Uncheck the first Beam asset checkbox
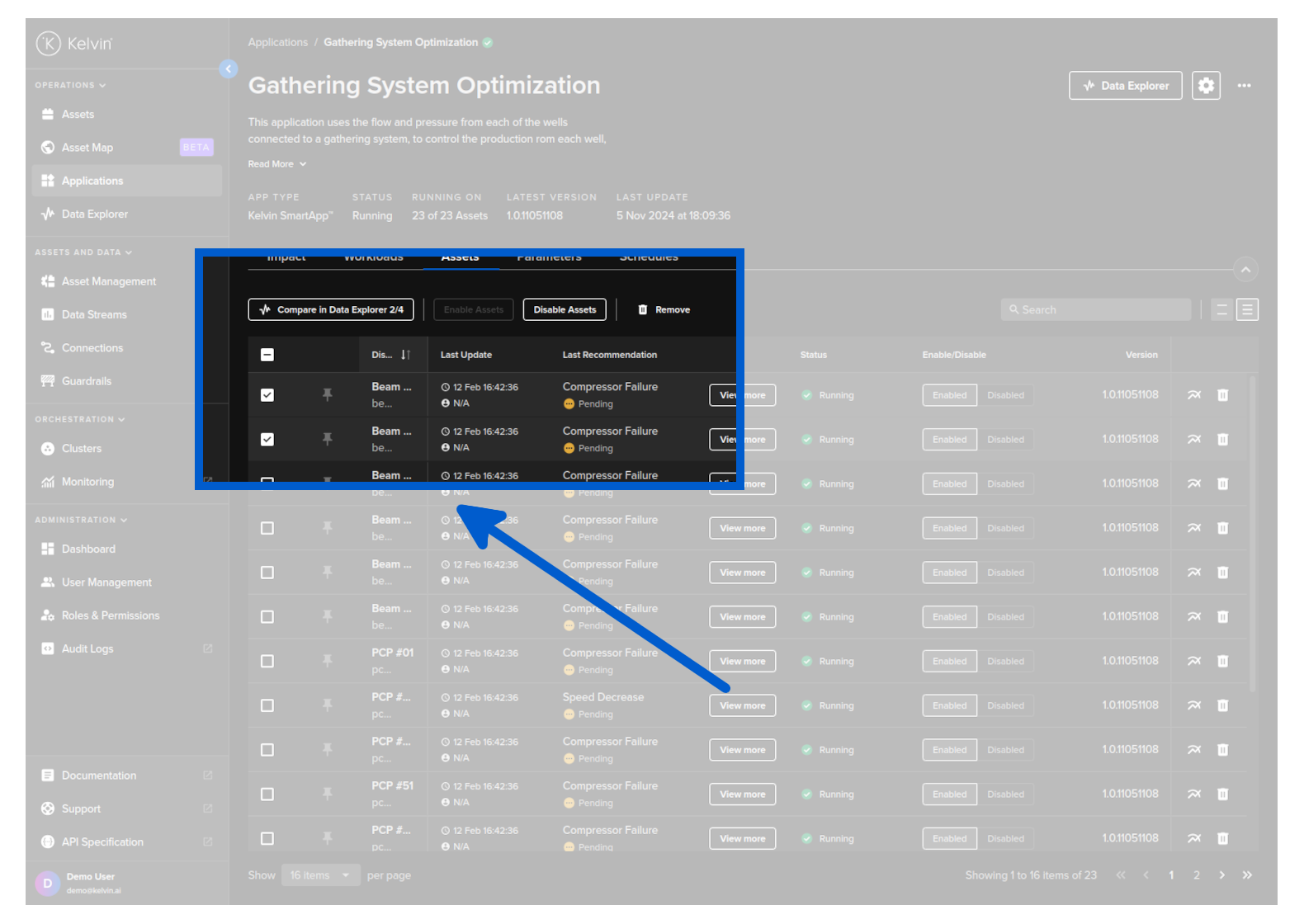Viewport: 1304px width, 924px height. [267, 395]
